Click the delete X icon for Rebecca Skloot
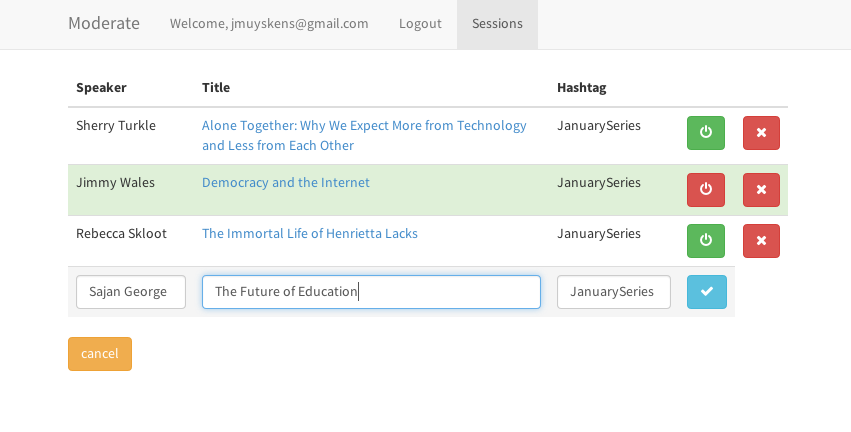The image size is (851, 432). (761, 241)
